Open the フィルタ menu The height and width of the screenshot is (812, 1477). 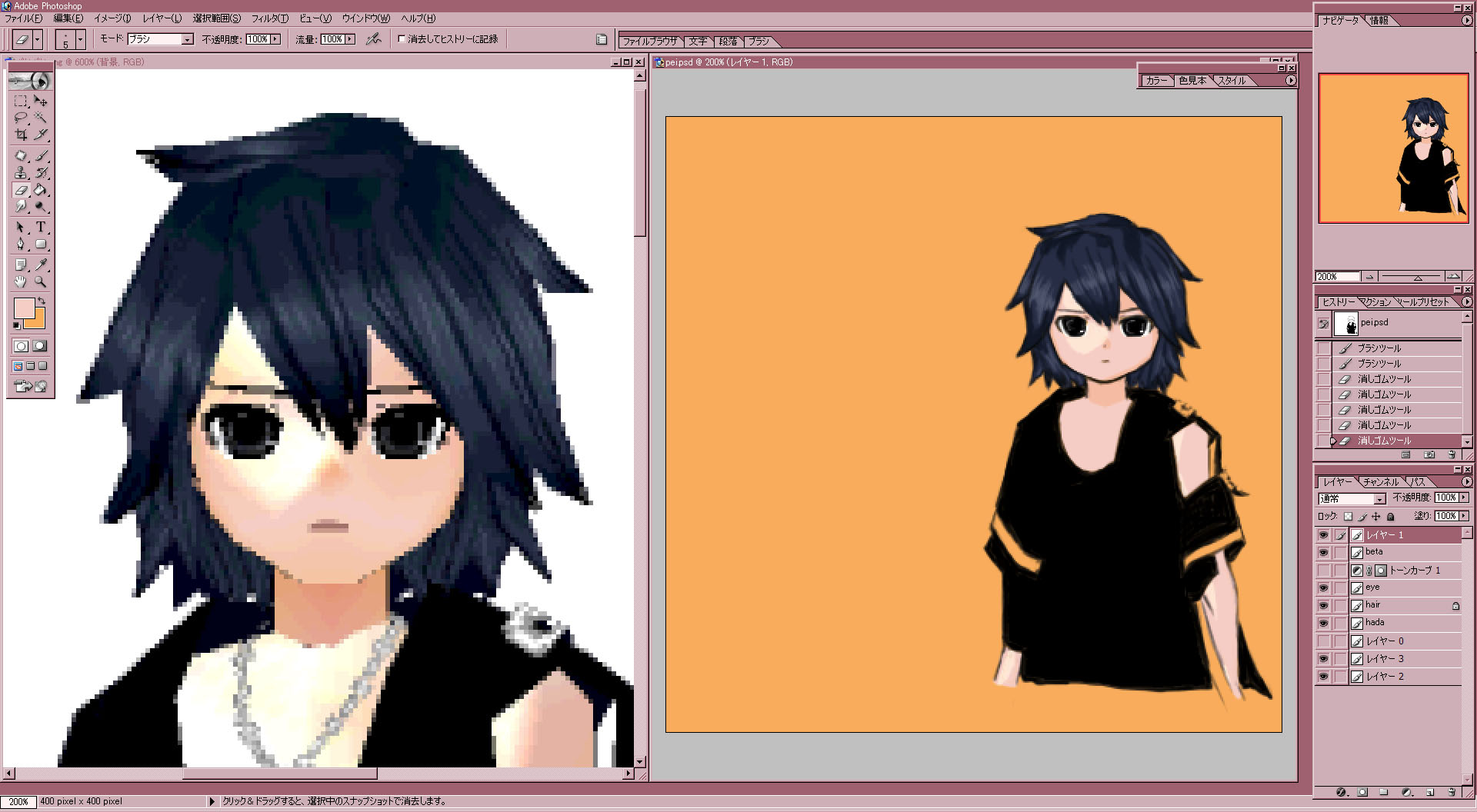[x=270, y=18]
